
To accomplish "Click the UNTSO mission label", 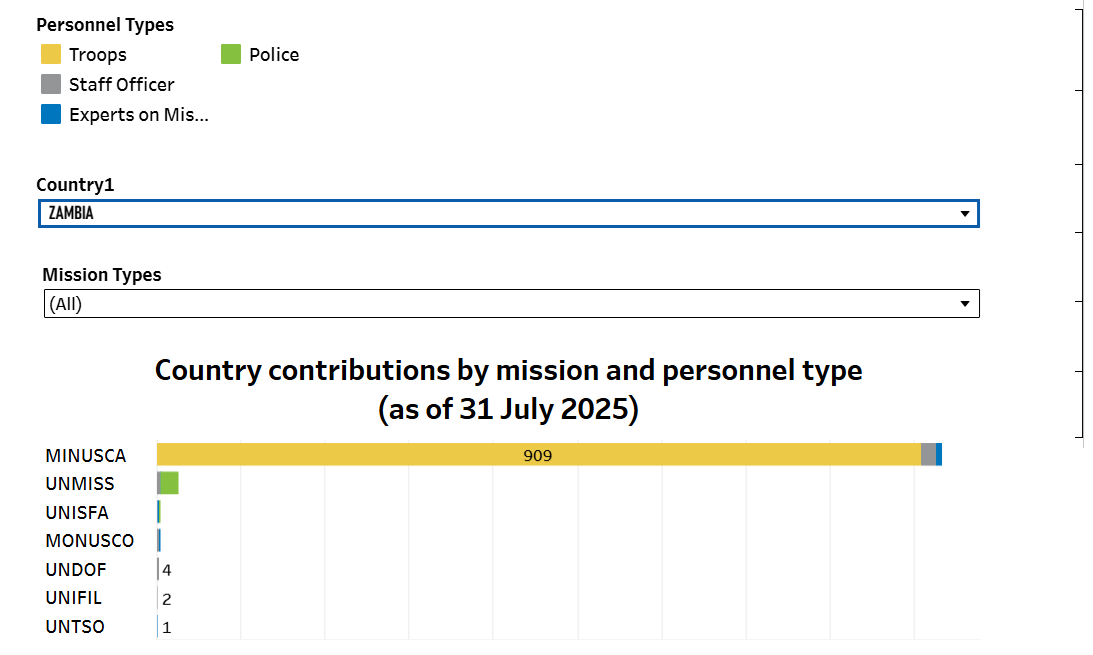I will (x=75, y=627).
